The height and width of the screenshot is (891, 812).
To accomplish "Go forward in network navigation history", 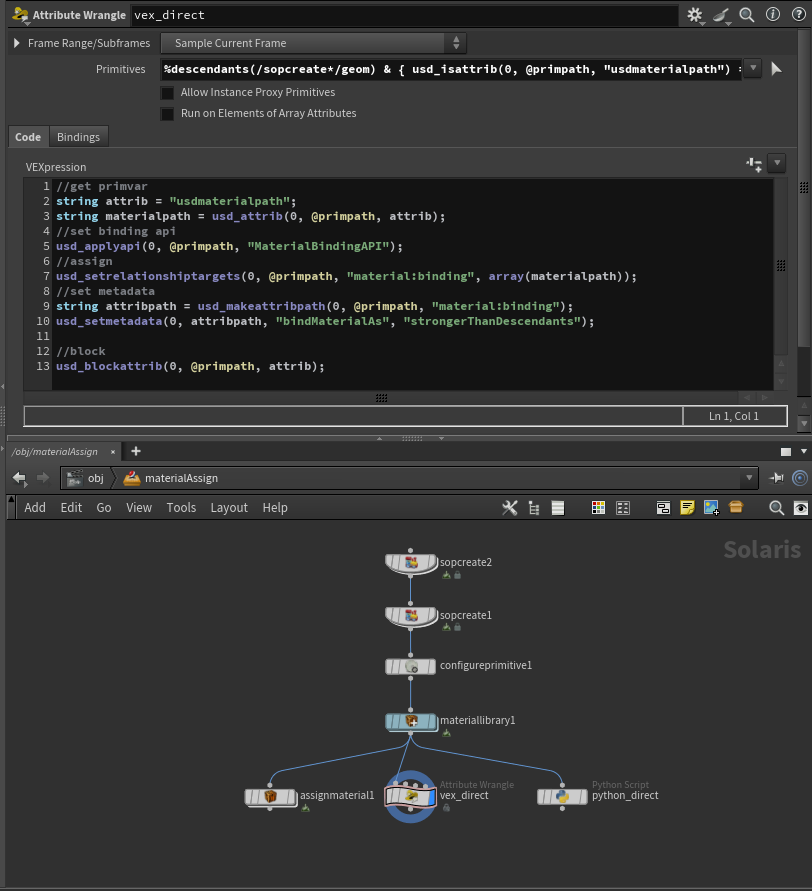I will tap(43, 478).
